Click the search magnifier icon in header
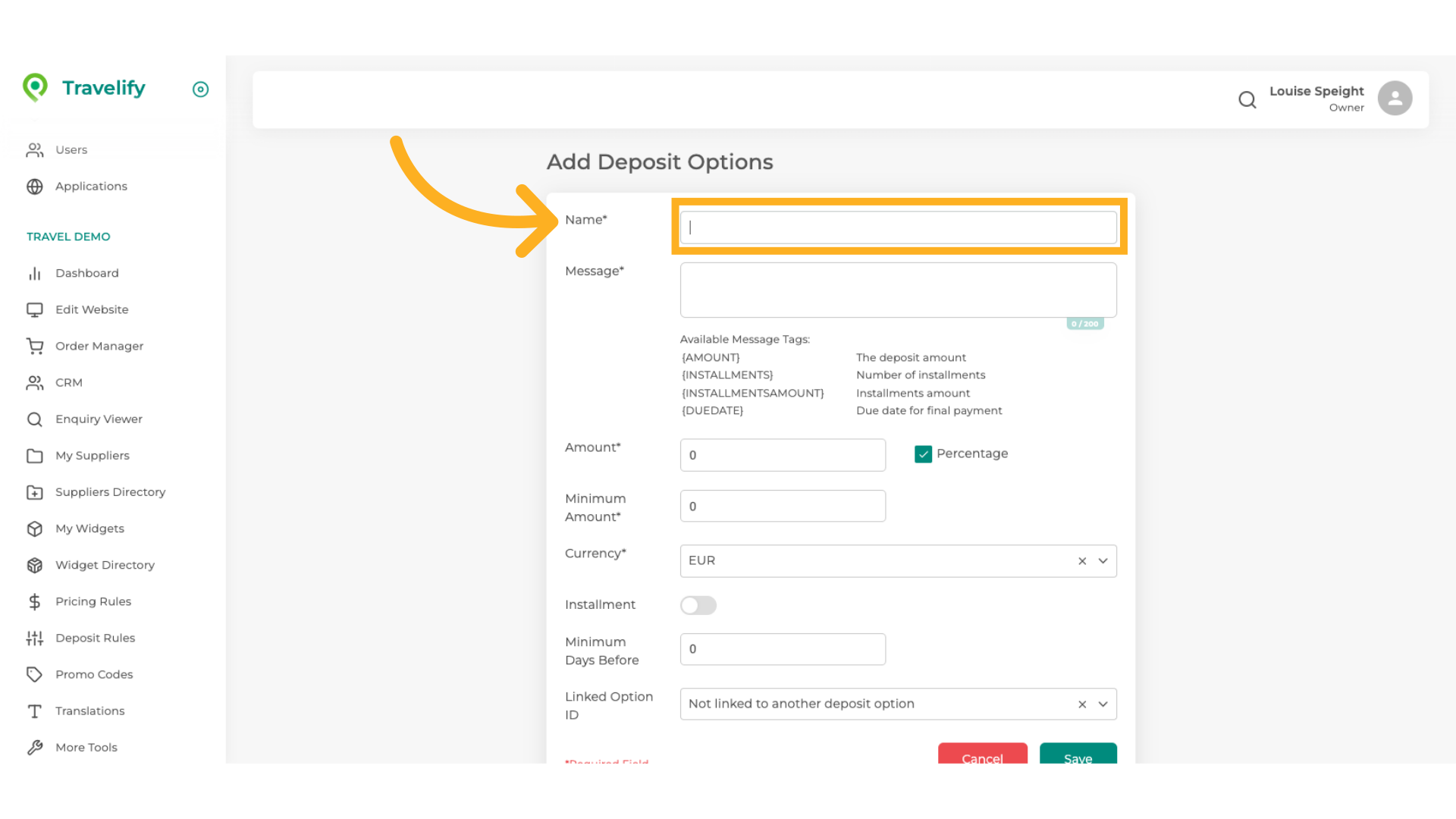Screen dimensions: 1456x819 coord(1247,99)
